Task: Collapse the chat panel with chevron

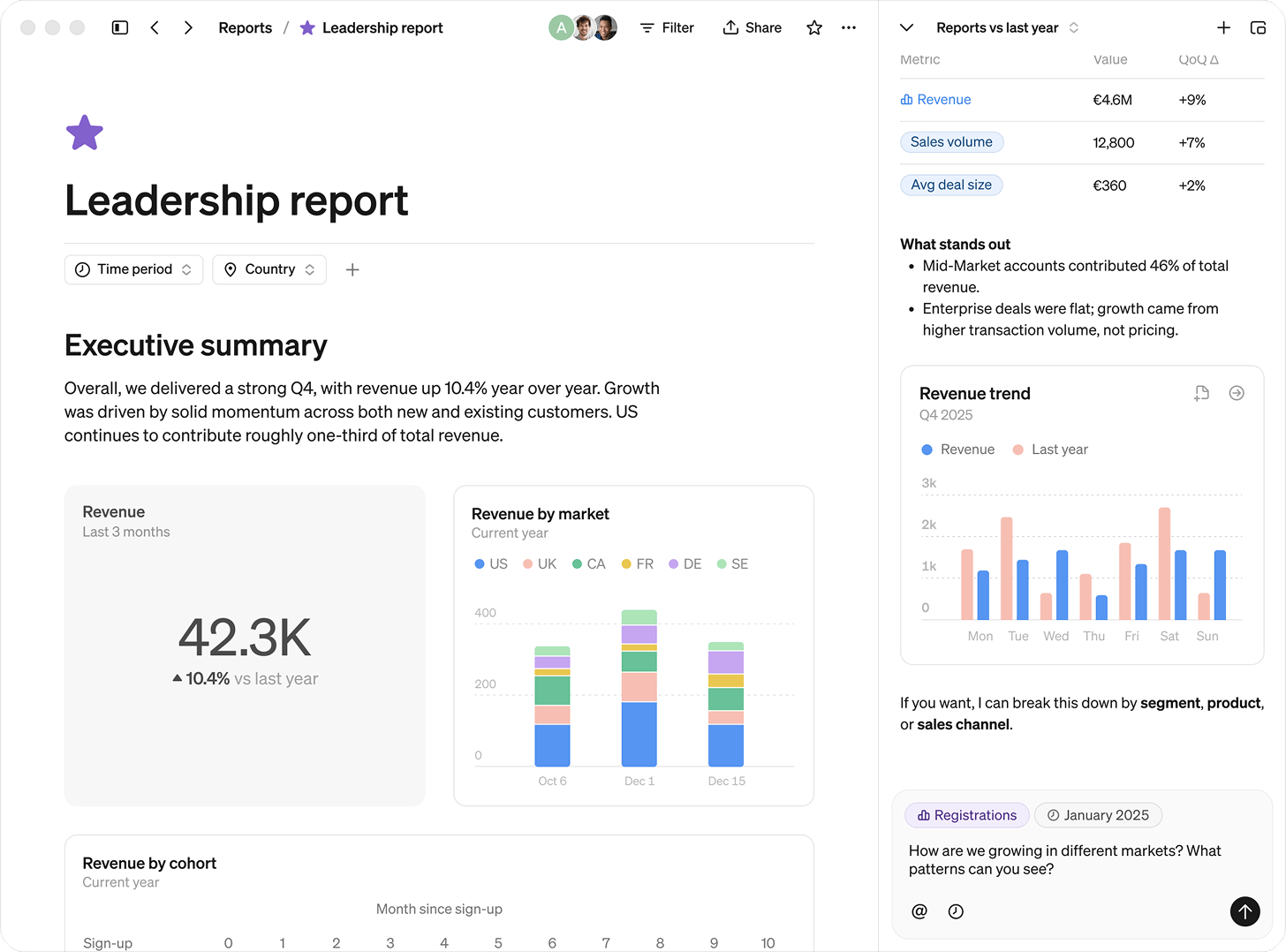Action: (x=906, y=27)
